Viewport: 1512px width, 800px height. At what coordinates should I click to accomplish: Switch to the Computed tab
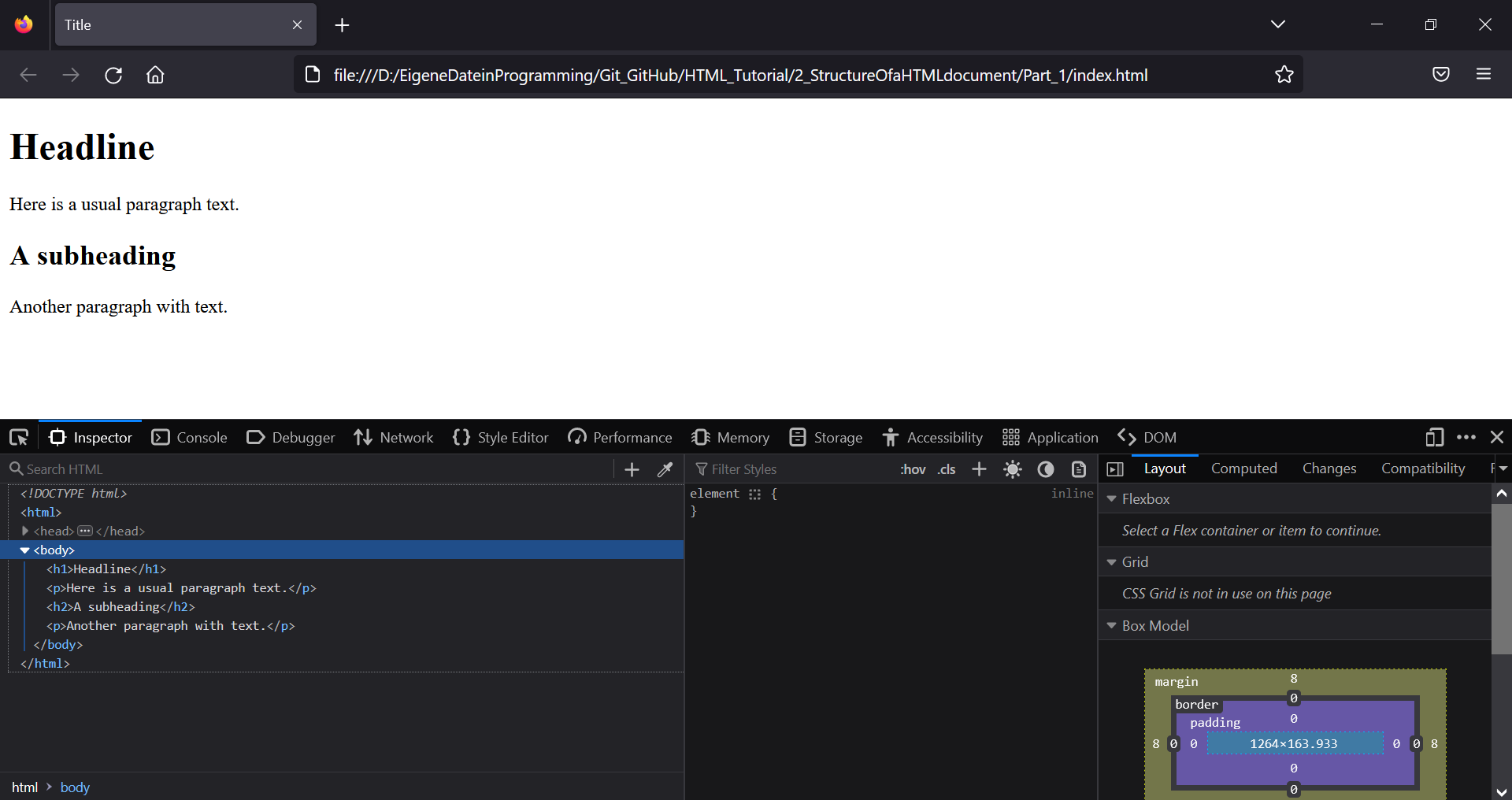[1244, 468]
